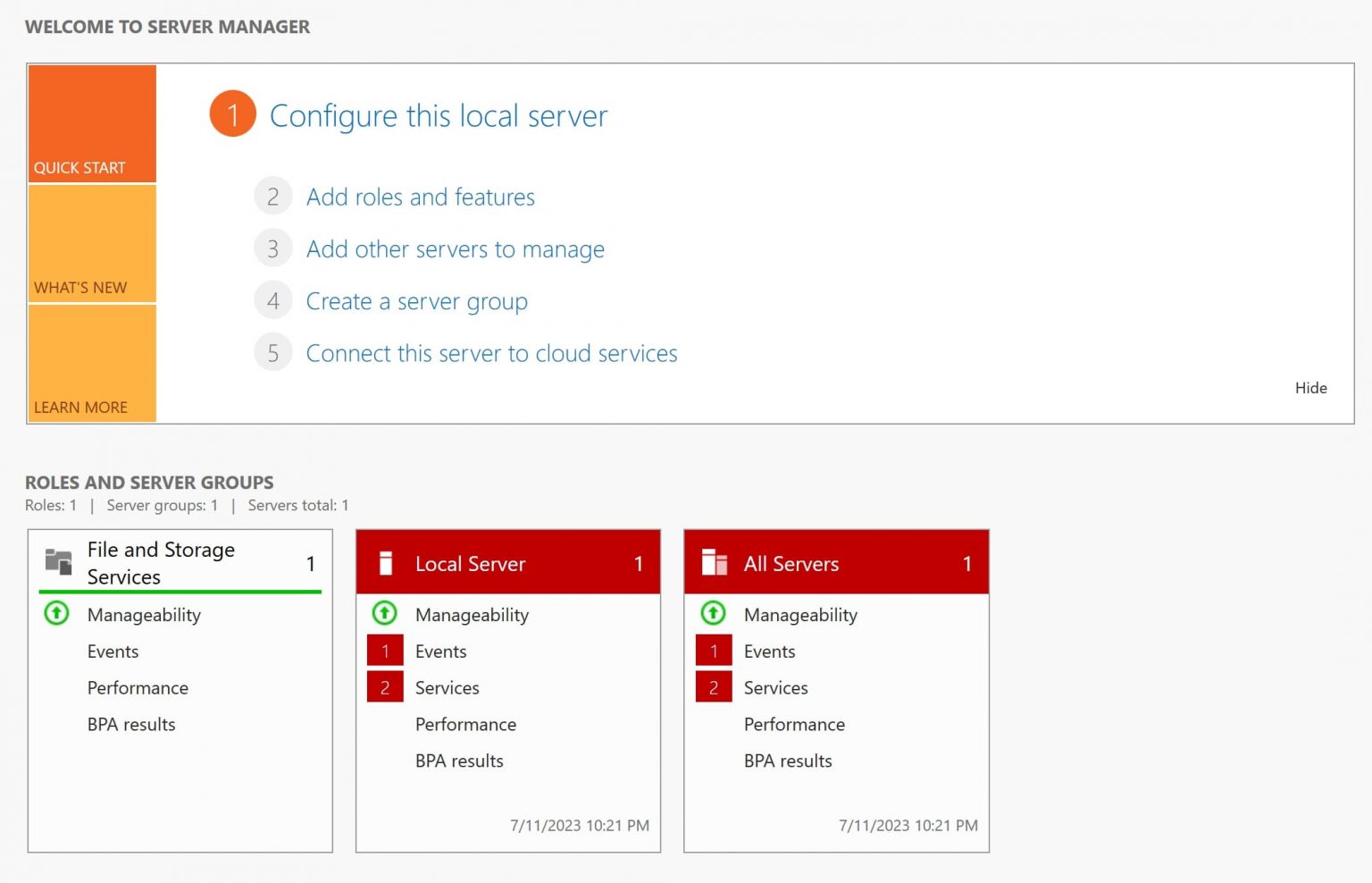The width and height of the screenshot is (1372, 883).
Task: Click the green Manageability arrow on Local Server
Action: pyautogui.click(x=384, y=614)
